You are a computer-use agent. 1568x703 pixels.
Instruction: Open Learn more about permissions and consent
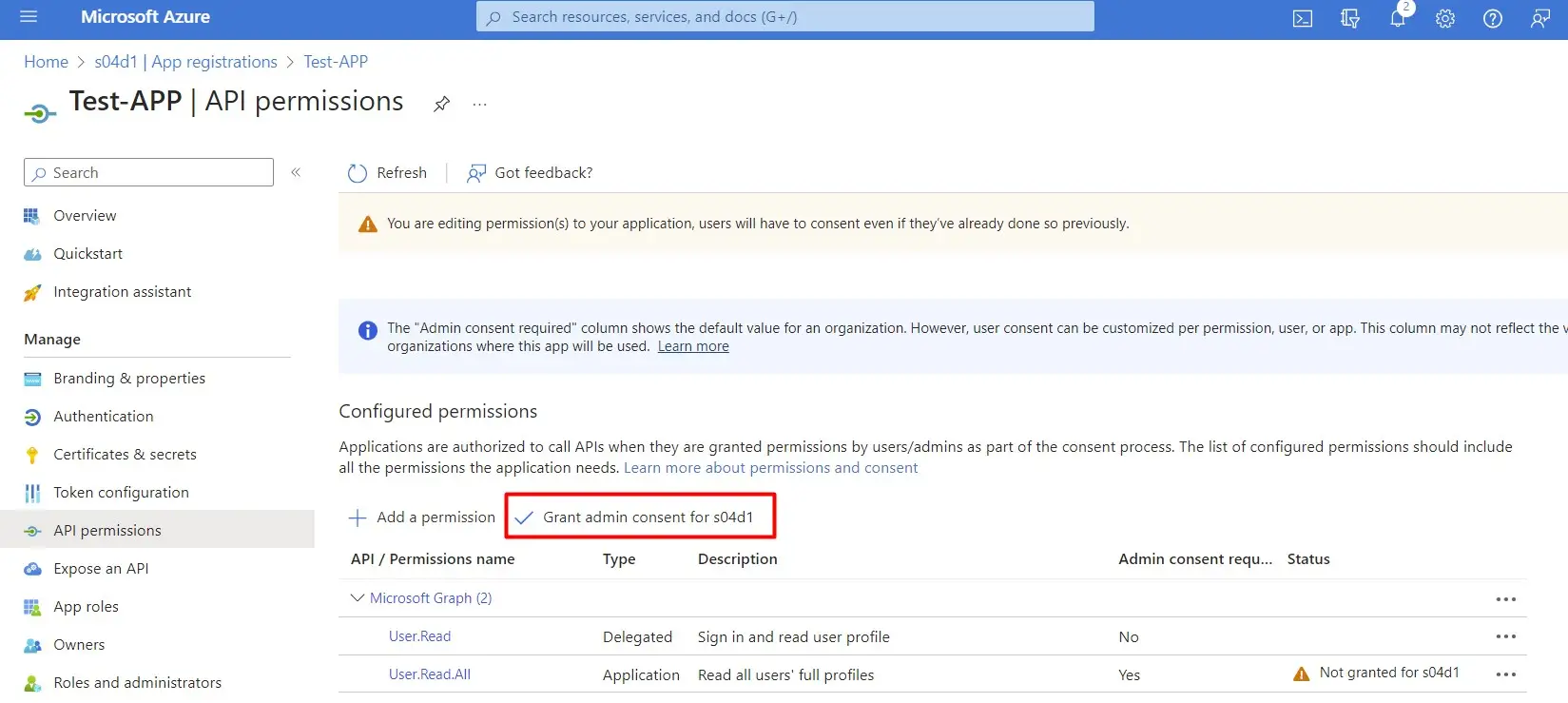[771, 468]
